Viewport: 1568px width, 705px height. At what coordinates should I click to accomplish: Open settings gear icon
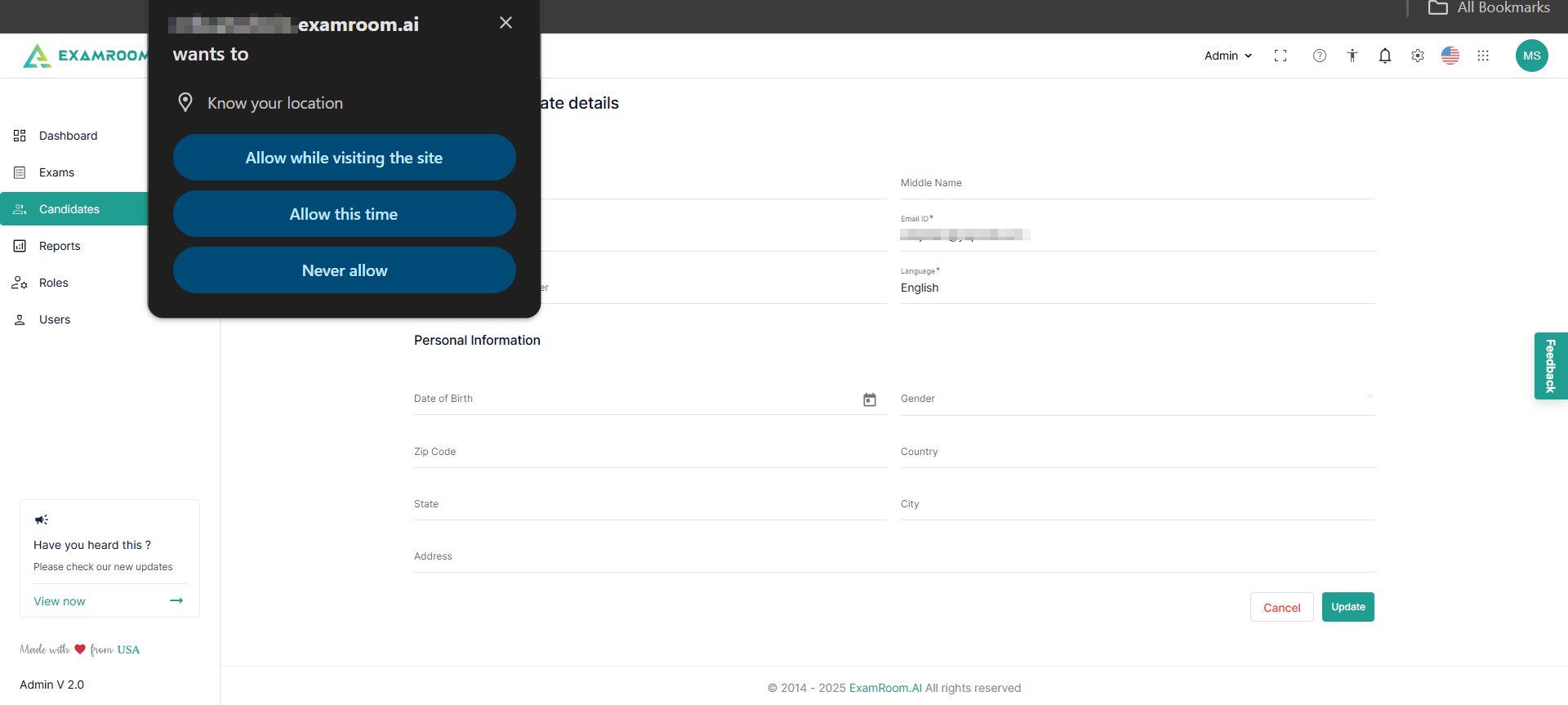[1418, 56]
